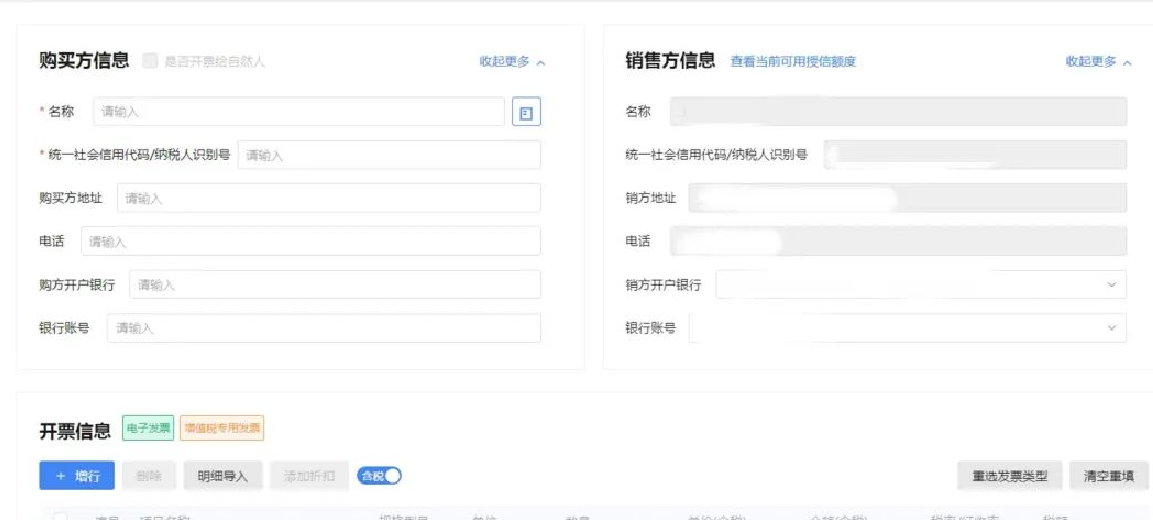The image size is (1153, 520).
Task: Click the 购买方地址 input field
Action: pos(328,198)
